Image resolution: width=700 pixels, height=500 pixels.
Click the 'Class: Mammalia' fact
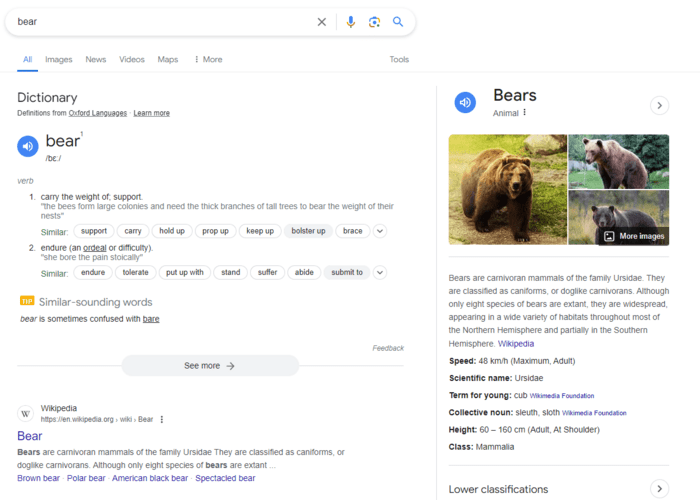pos(481,447)
